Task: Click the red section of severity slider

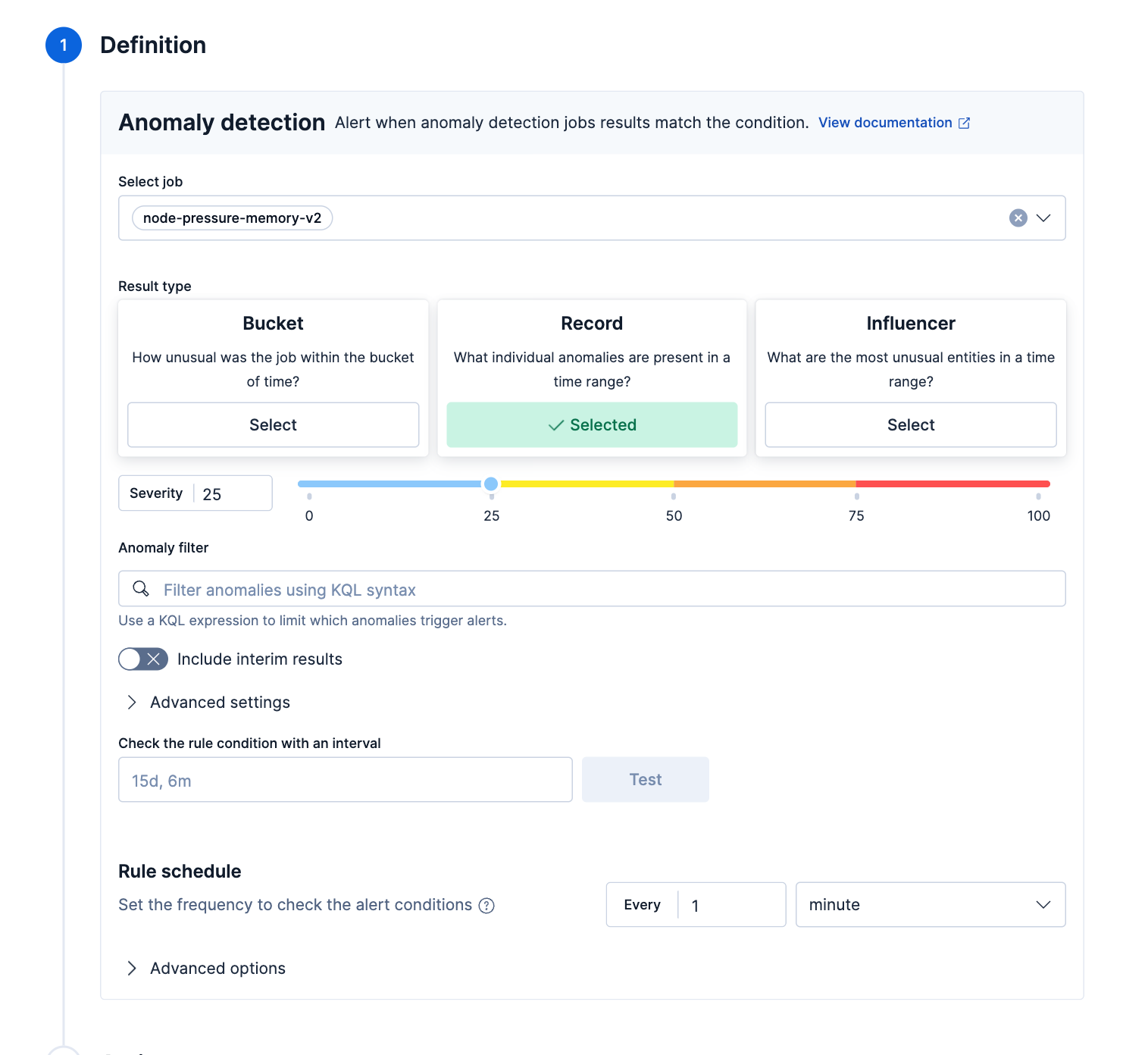Action: point(953,484)
